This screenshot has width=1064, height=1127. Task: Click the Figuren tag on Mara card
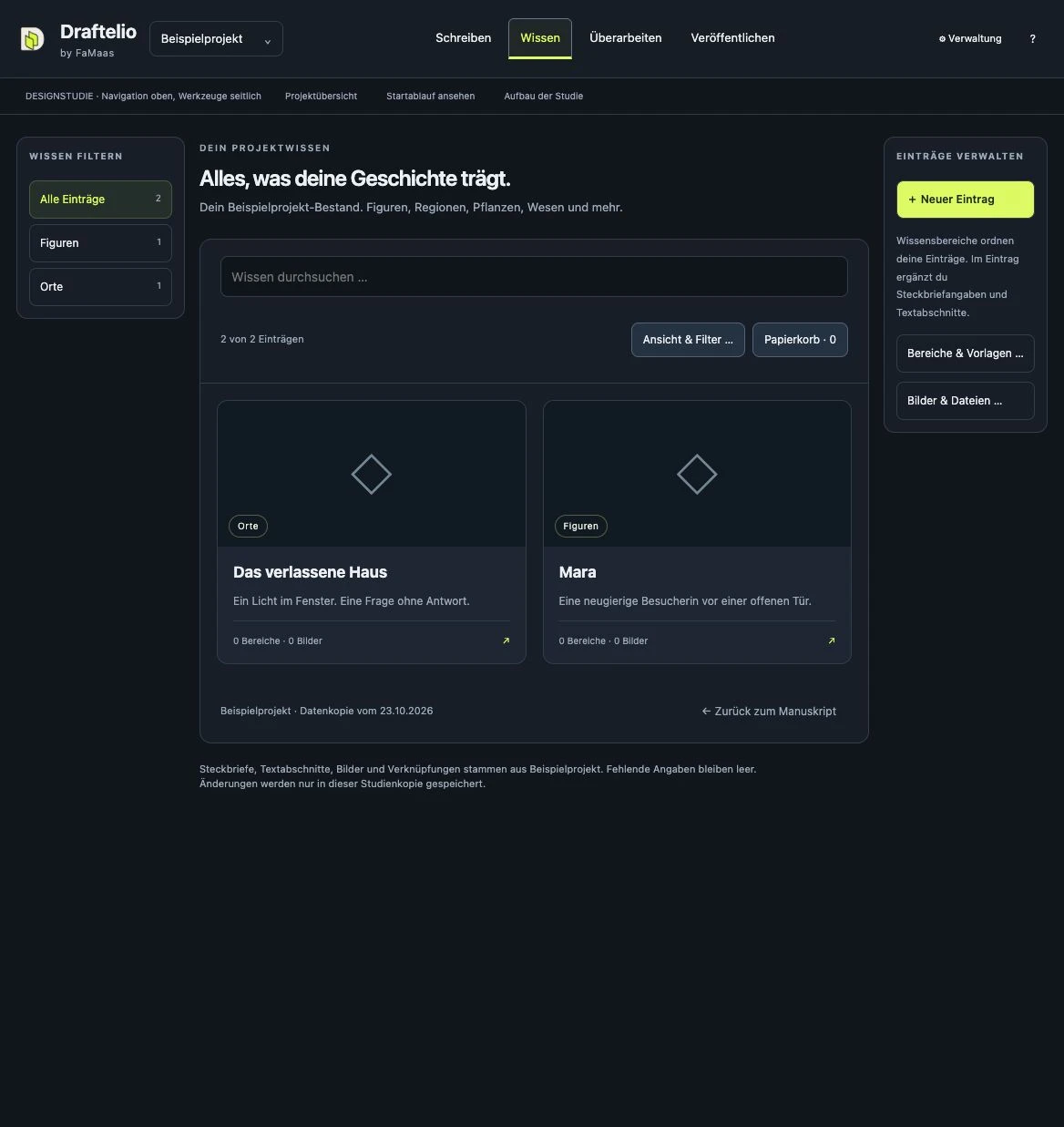pyautogui.click(x=580, y=526)
